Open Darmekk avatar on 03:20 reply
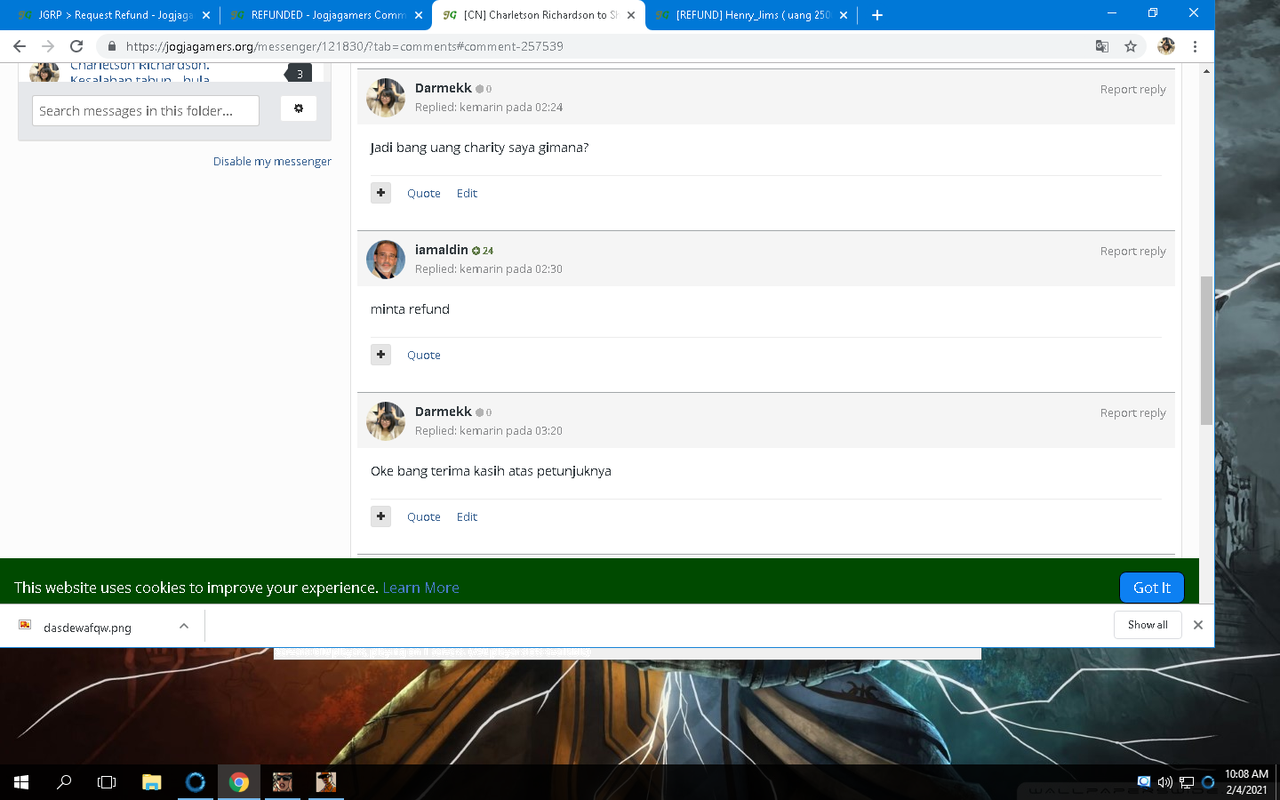The height and width of the screenshot is (800, 1280). click(x=386, y=422)
